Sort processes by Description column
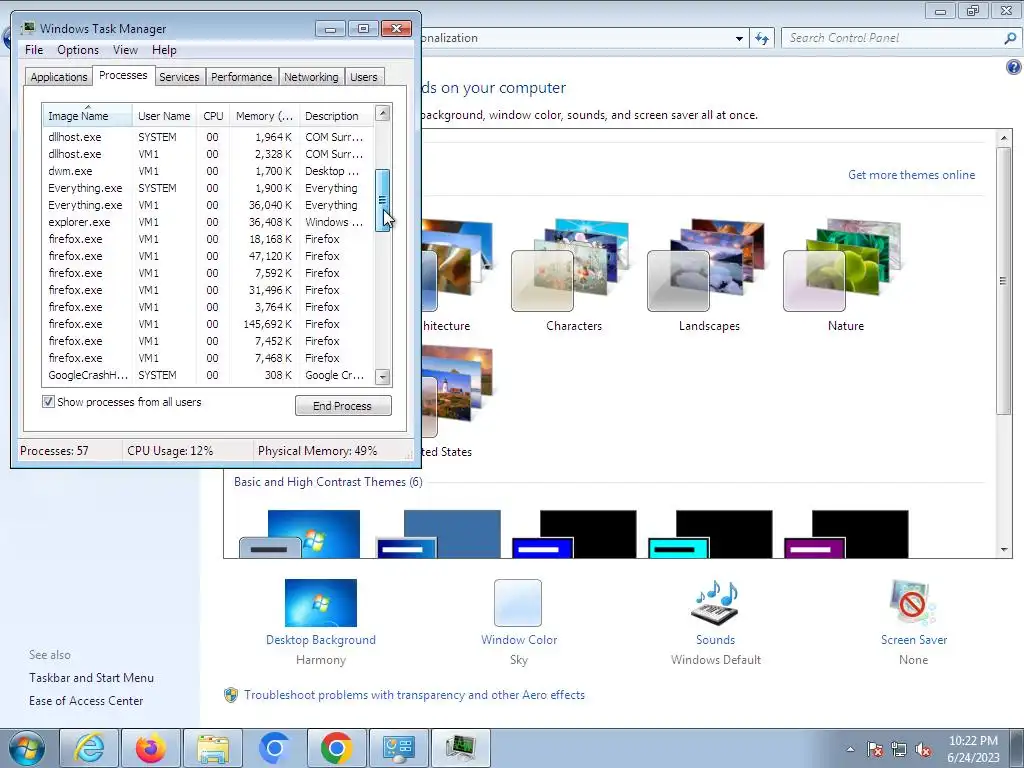 point(336,116)
